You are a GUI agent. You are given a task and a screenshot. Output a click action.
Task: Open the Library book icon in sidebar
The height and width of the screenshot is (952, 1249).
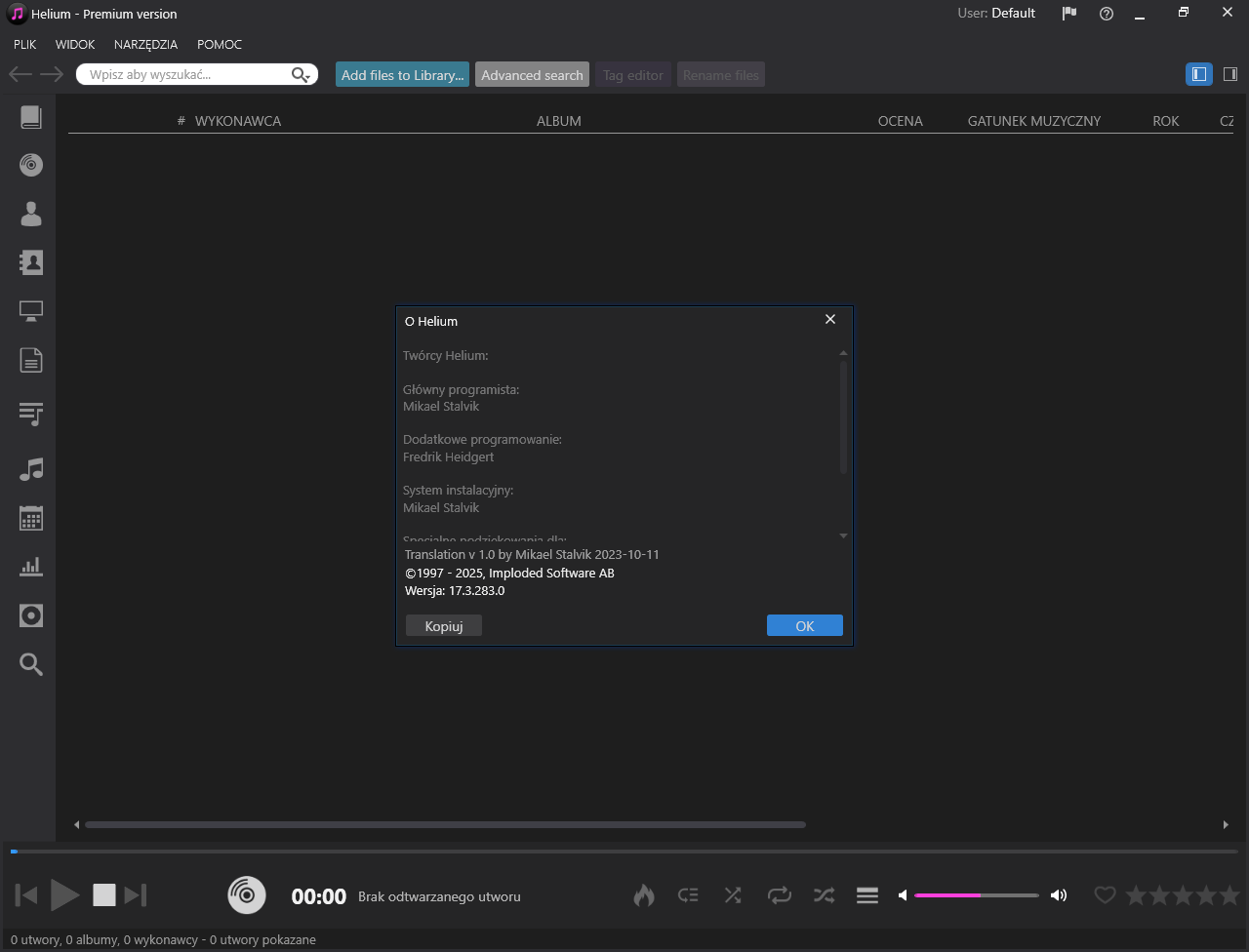coord(31,117)
